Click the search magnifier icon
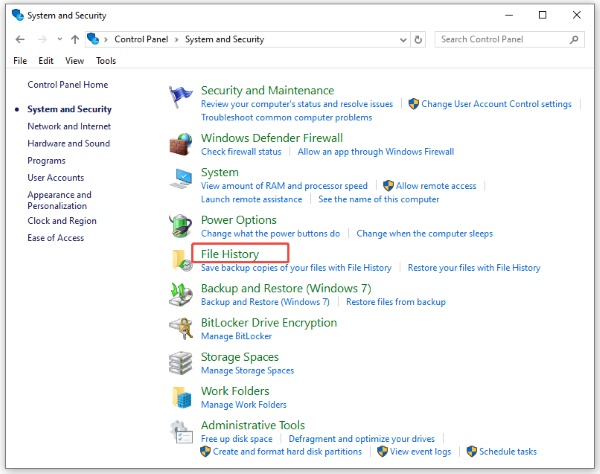 [x=574, y=39]
